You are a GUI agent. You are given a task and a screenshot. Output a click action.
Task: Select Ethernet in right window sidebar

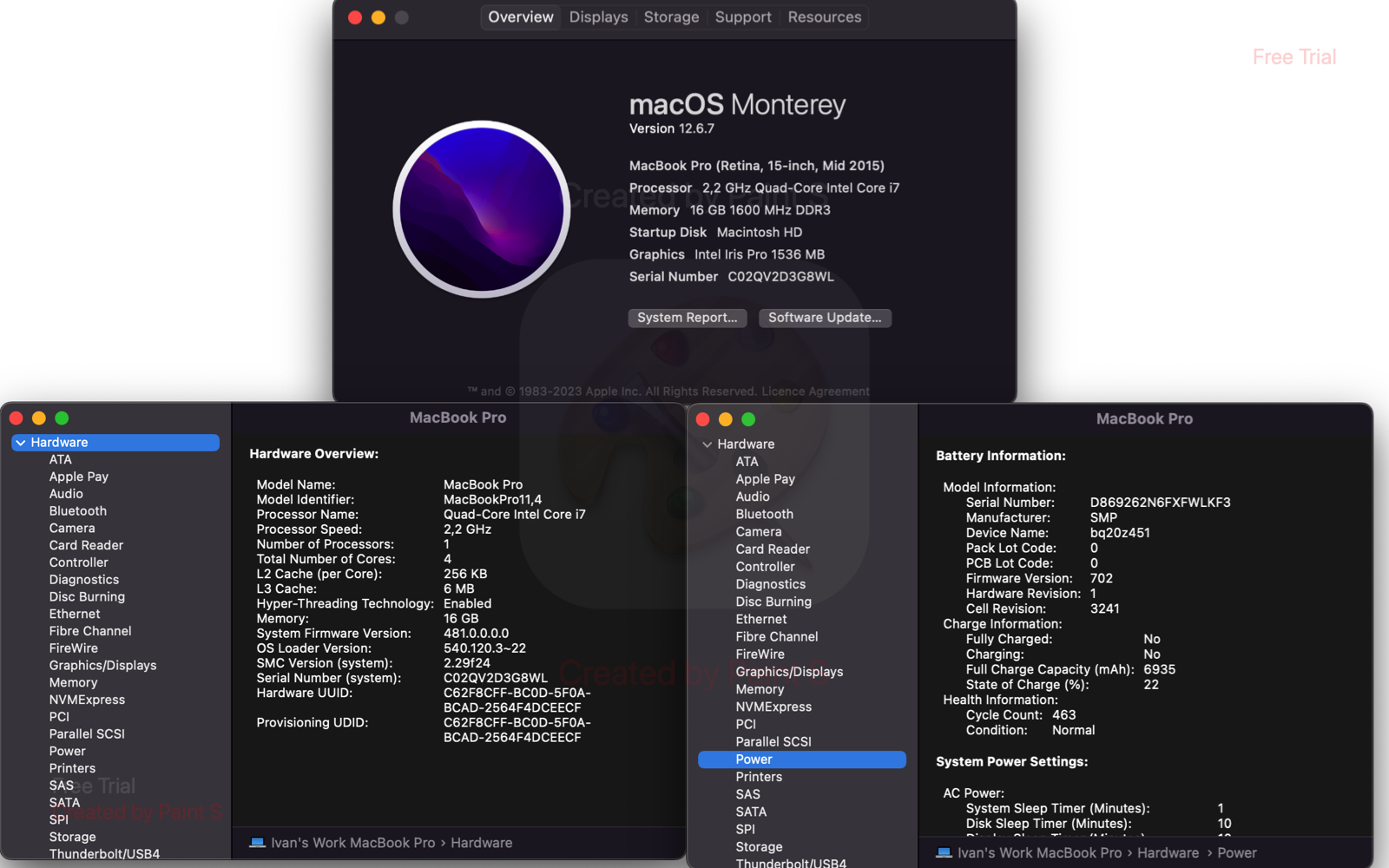click(x=761, y=620)
